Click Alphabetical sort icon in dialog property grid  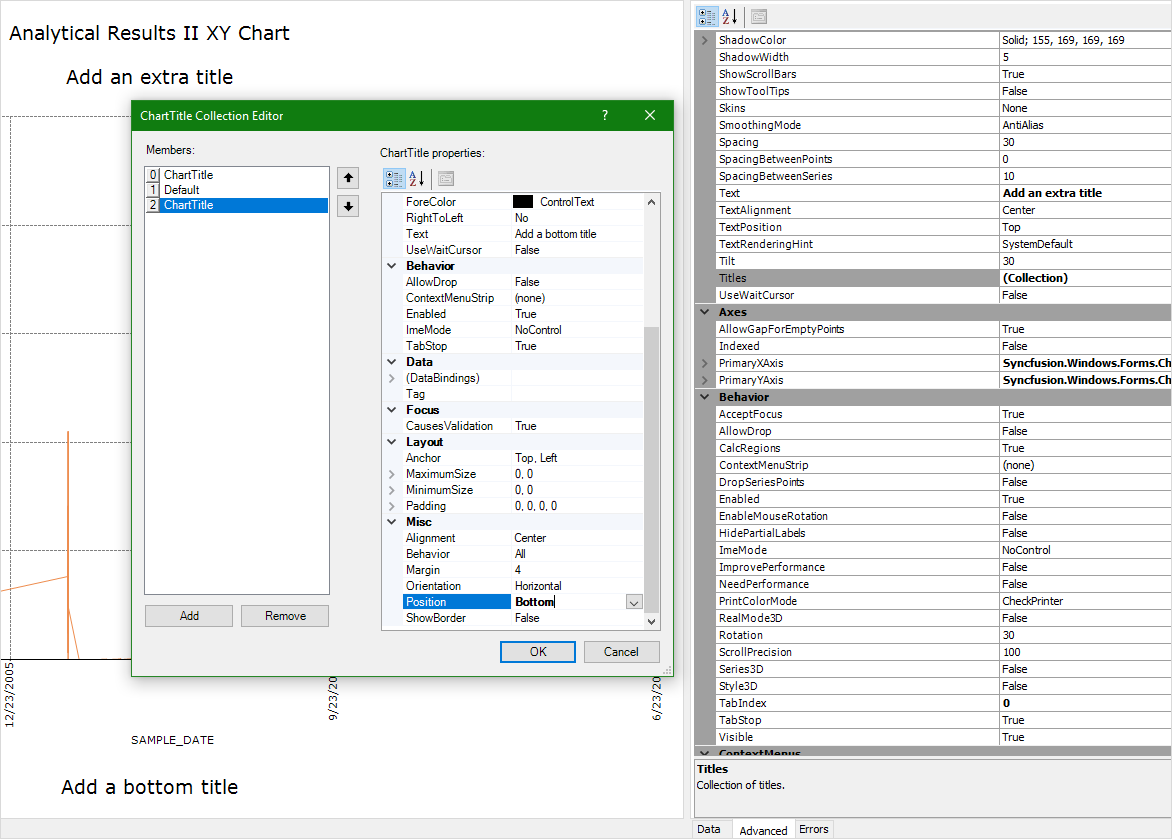[417, 179]
